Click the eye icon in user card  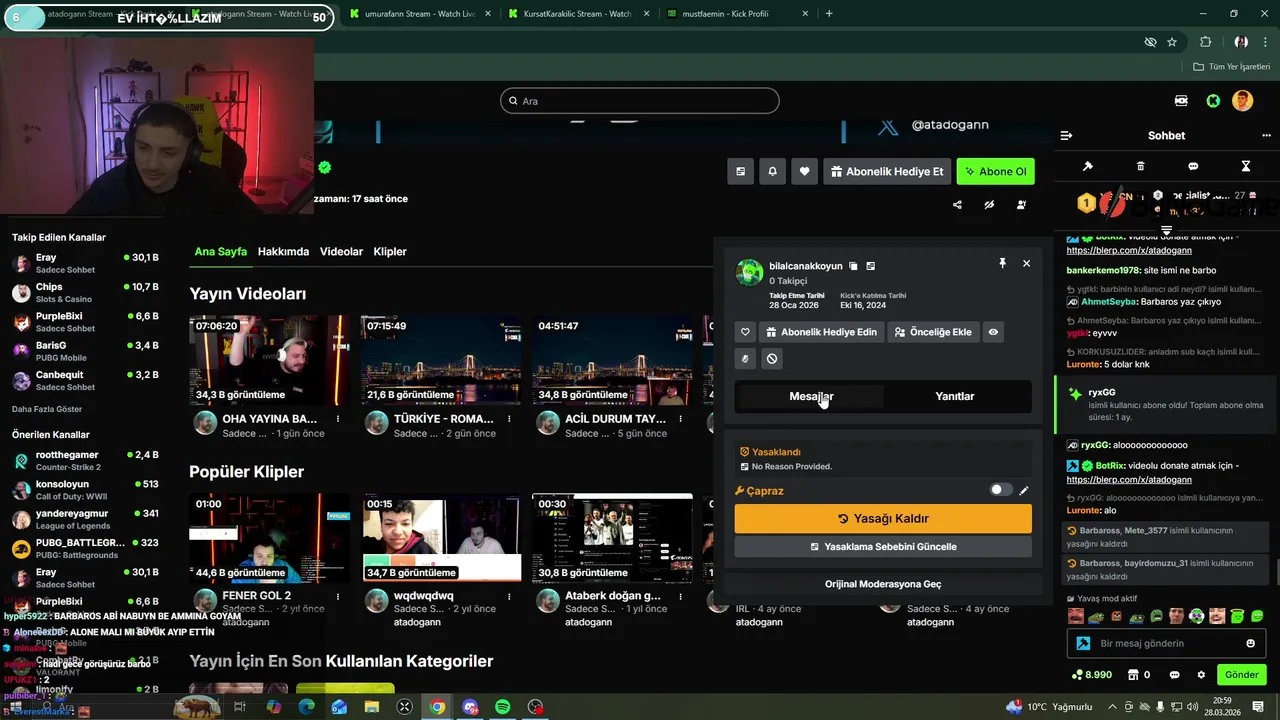pos(993,332)
